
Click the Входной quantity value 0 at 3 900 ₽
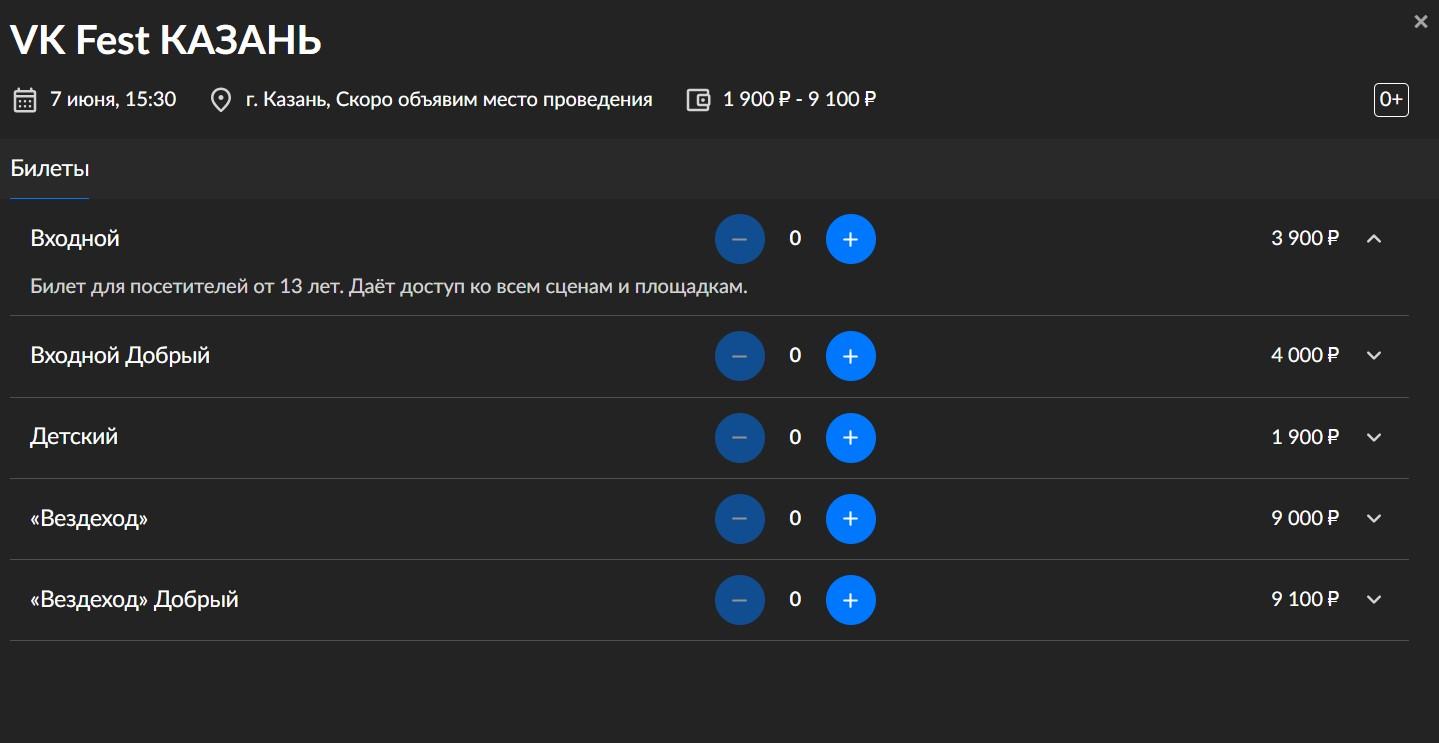[795, 238]
